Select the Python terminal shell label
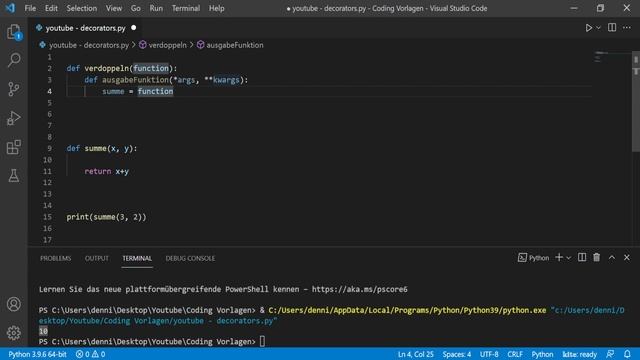The width and height of the screenshot is (640, 360). tap(533, 258)
